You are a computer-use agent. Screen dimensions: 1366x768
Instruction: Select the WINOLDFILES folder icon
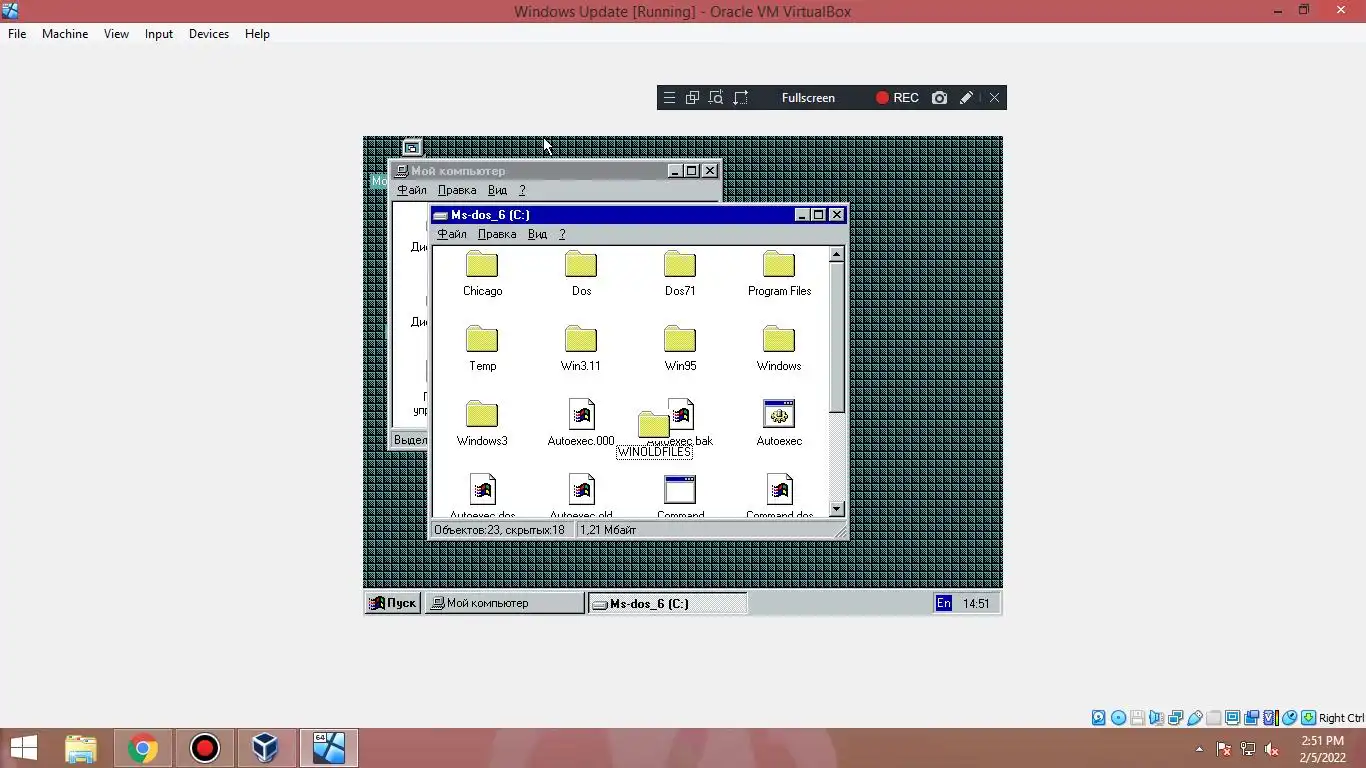click(x=653, y=425)
